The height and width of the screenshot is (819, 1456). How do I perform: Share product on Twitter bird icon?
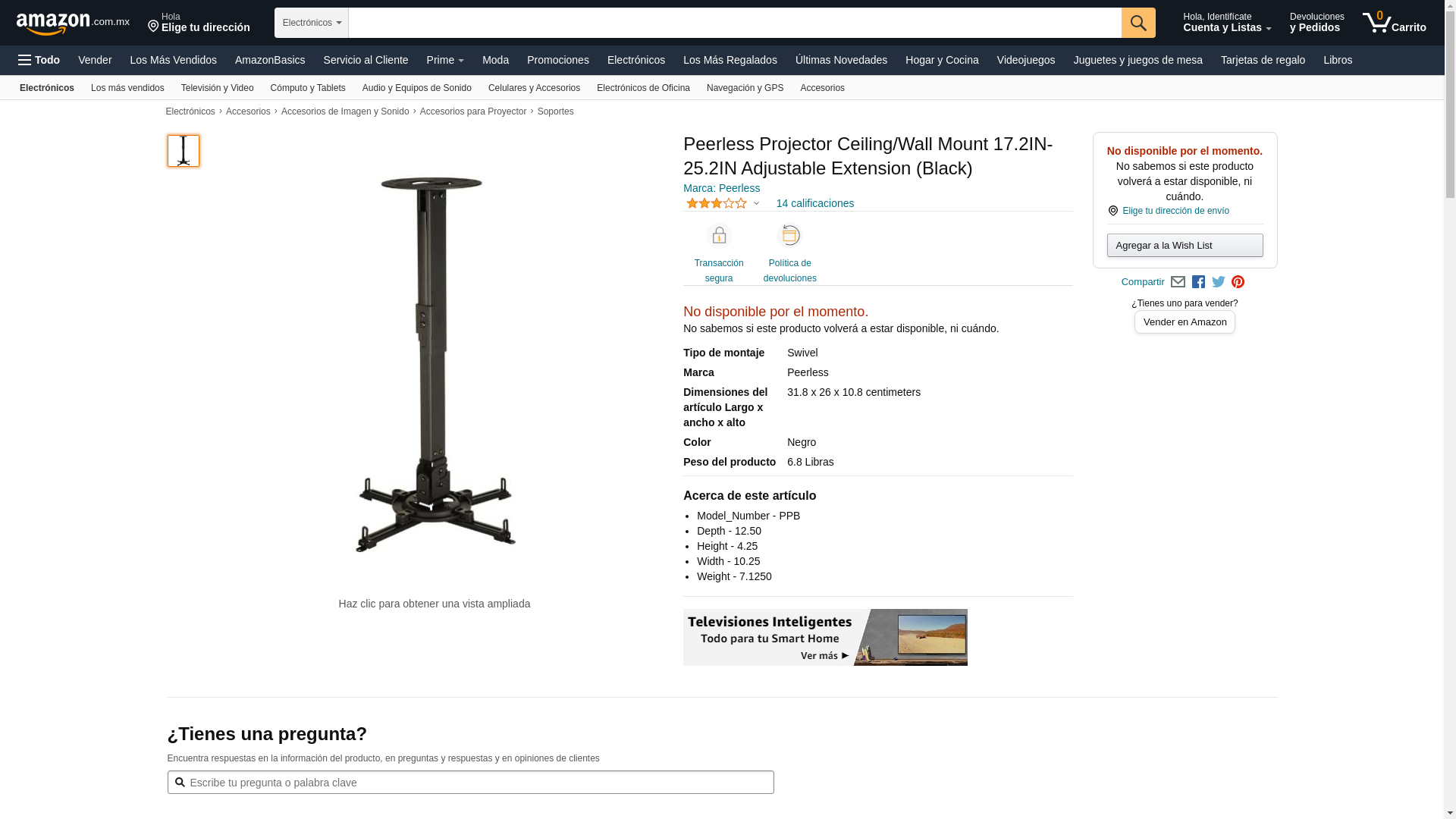1219,282
